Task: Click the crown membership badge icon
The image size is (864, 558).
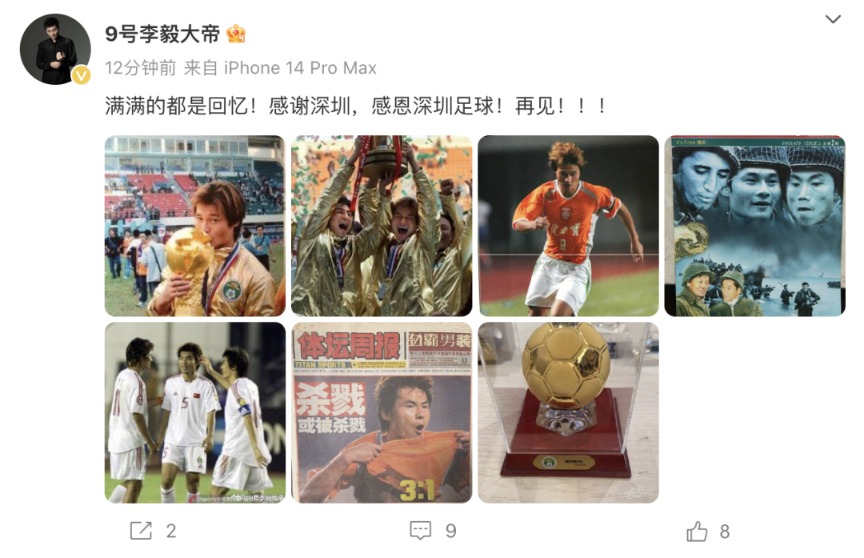Action: pyautogui.click(x=236, y=34)
